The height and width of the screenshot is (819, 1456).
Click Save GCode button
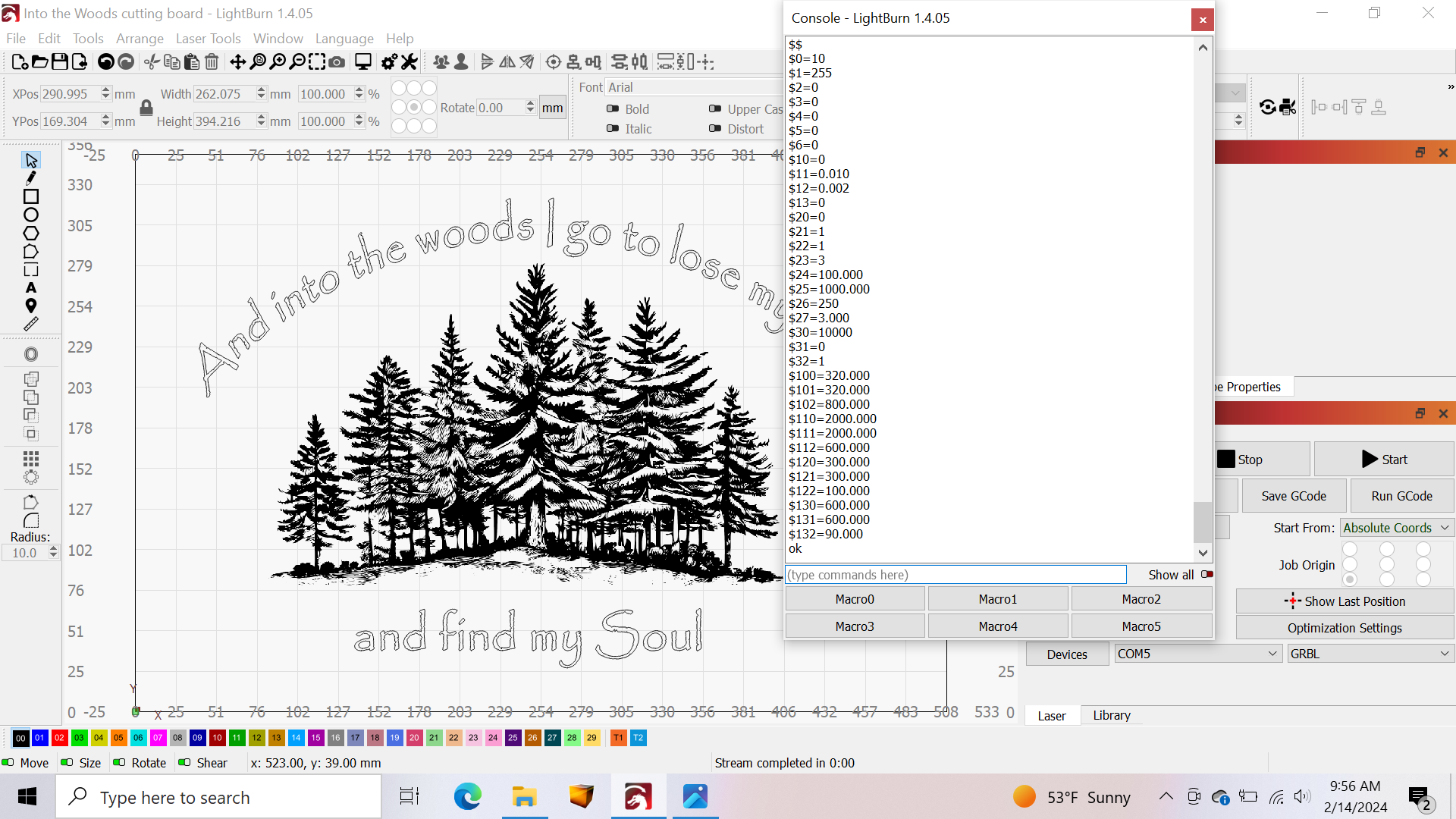(x=1294, y=496)
